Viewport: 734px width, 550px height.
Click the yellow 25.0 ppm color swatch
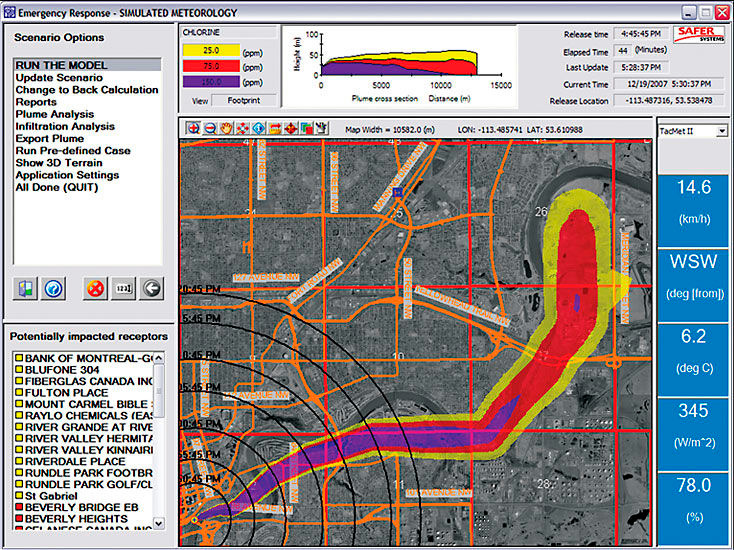coord(208,49)
